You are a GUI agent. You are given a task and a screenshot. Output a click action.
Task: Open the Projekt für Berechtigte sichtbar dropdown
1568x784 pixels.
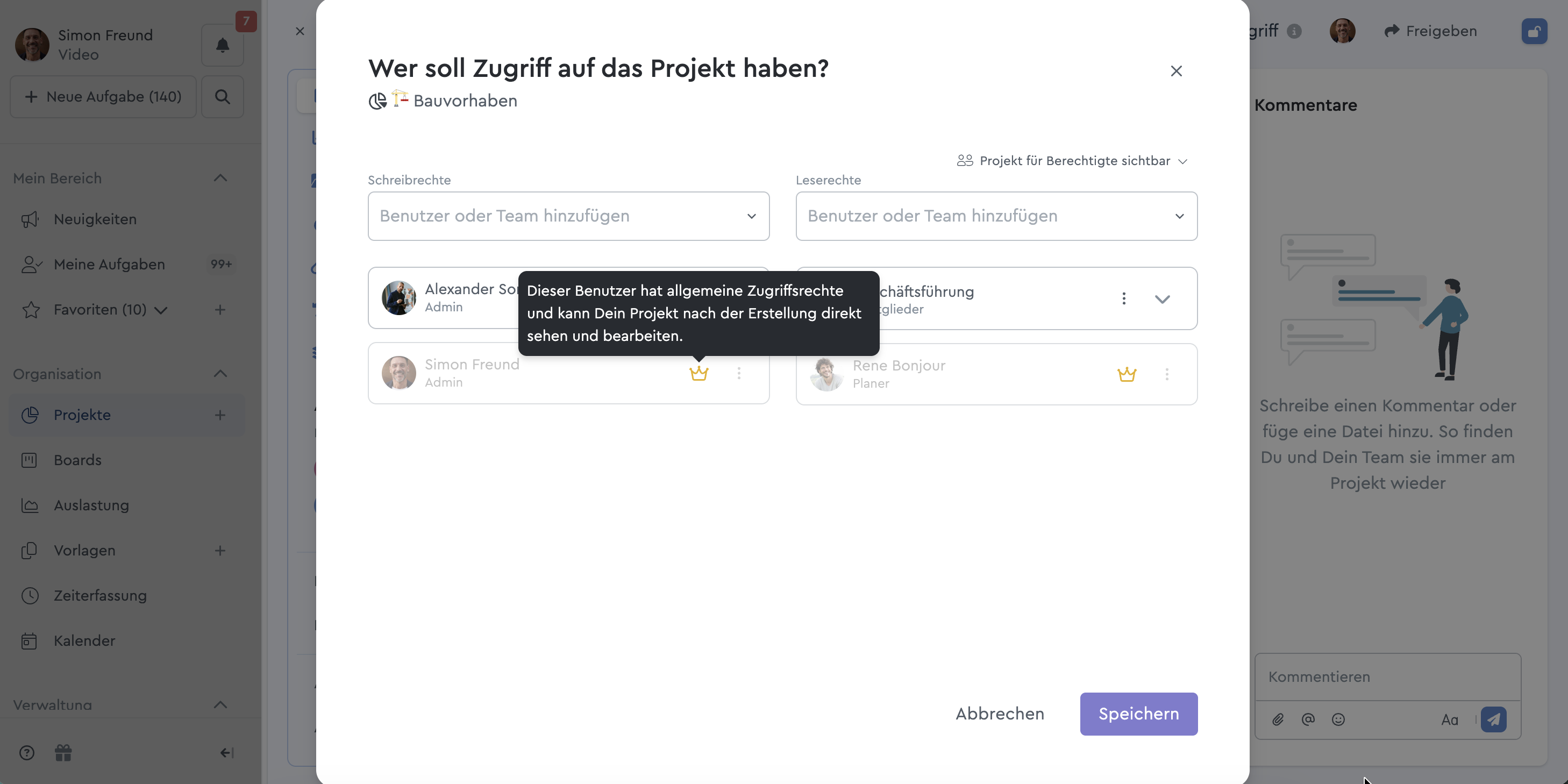pyautogui.click(x=1072, y=161)
